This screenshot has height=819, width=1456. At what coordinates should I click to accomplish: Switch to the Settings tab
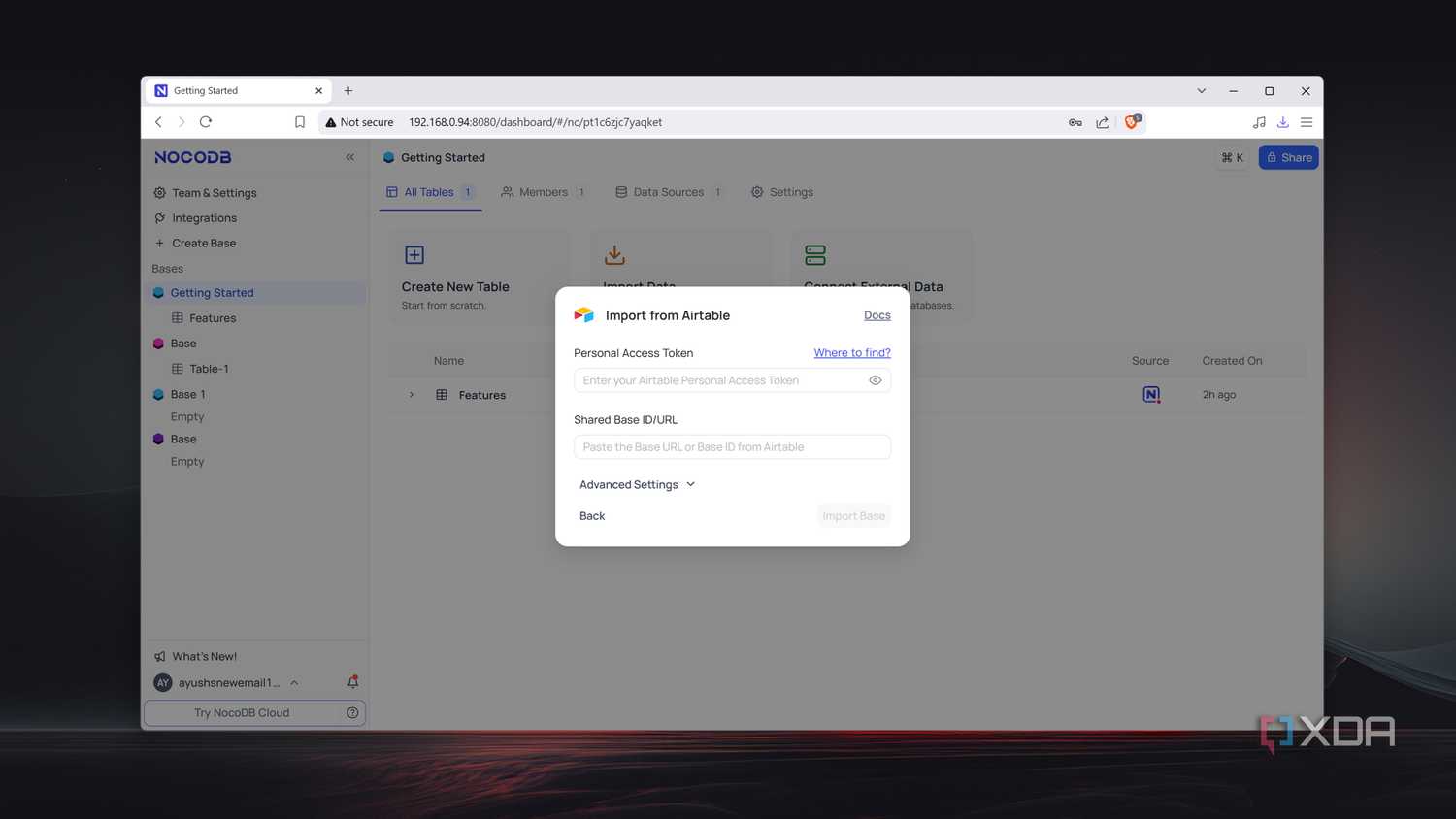pyautogui.click(x=782, y=192)
